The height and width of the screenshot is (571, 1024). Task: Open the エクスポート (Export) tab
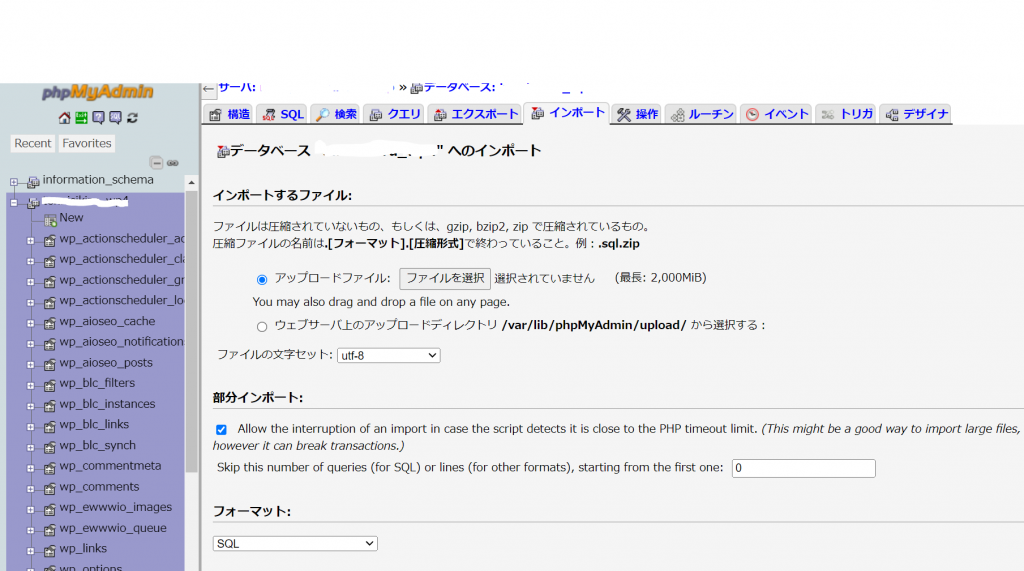tap(475, 114)
